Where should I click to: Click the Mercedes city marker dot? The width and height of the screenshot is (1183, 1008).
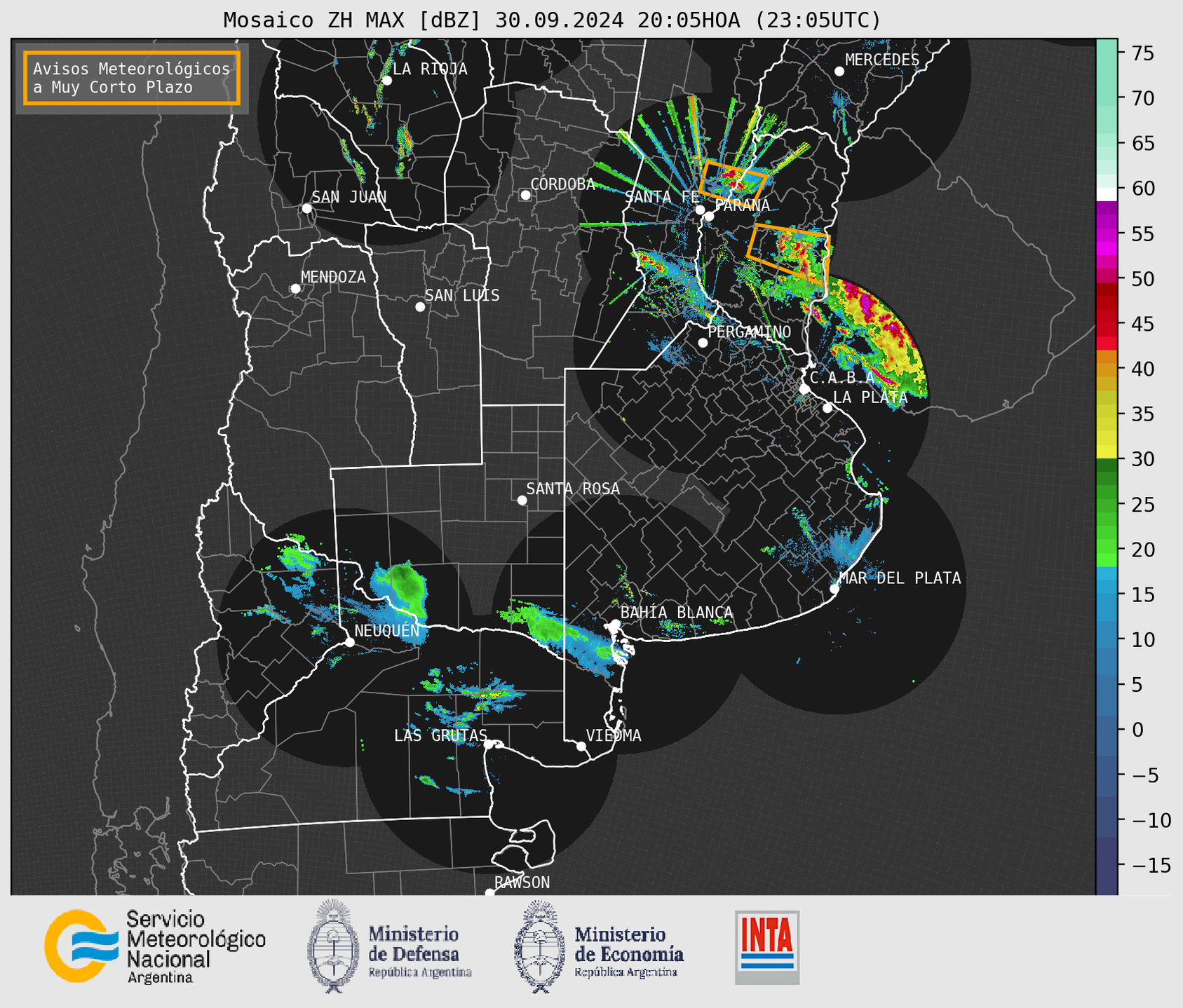[839, 71]
